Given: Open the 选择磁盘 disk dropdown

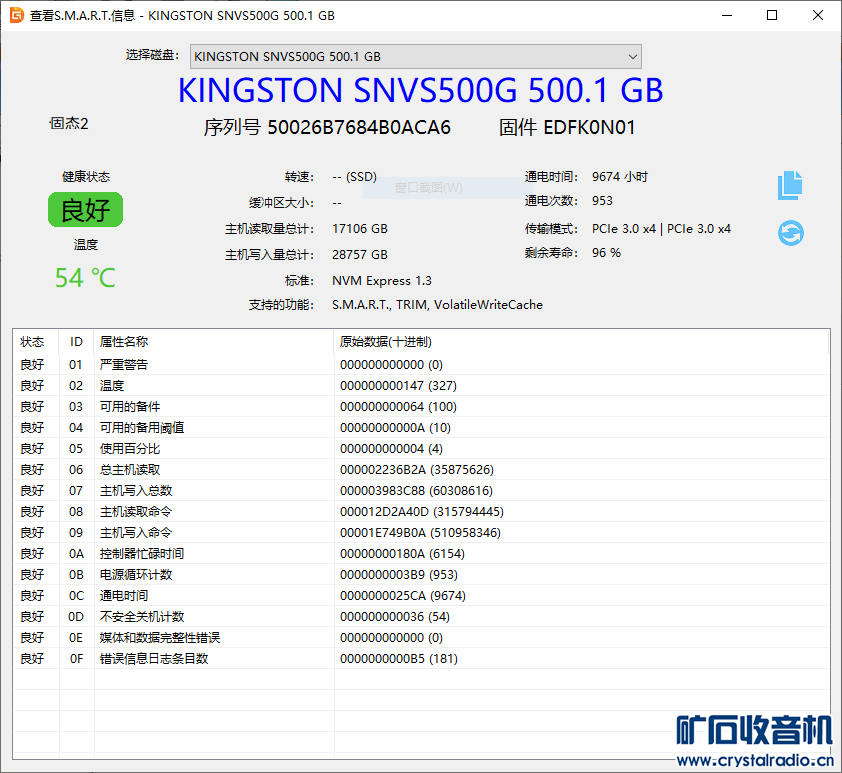Looking at the screenshot, I should 414,56.
